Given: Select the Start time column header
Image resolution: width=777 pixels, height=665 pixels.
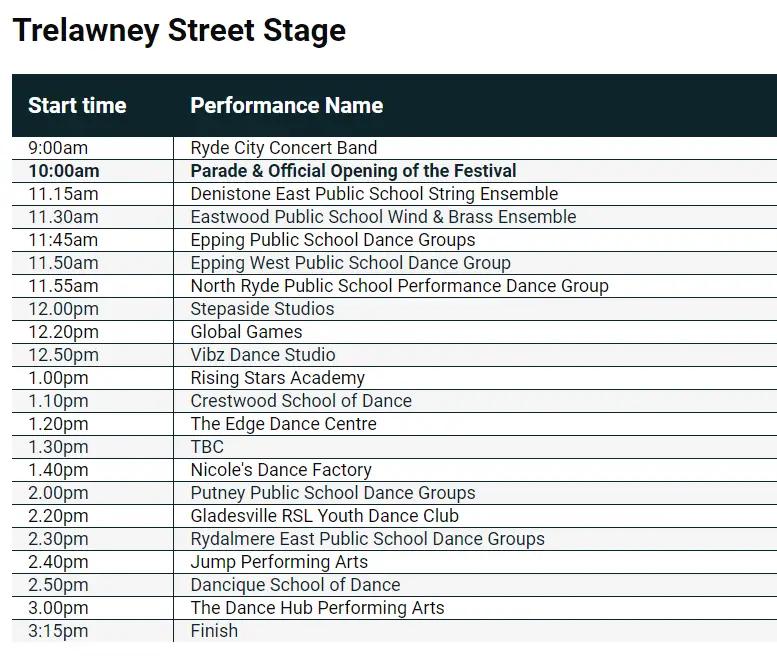Looking at the screenshot, I should pyautogui.click(x=77, y=106).
